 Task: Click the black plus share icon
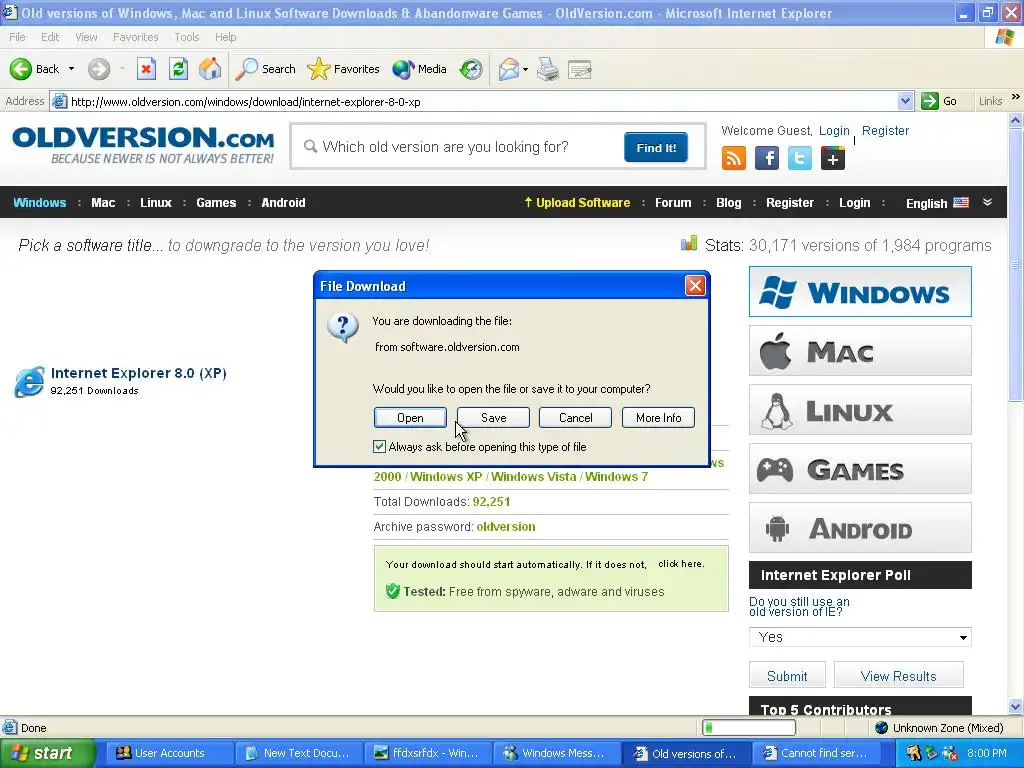coord(833,158)
